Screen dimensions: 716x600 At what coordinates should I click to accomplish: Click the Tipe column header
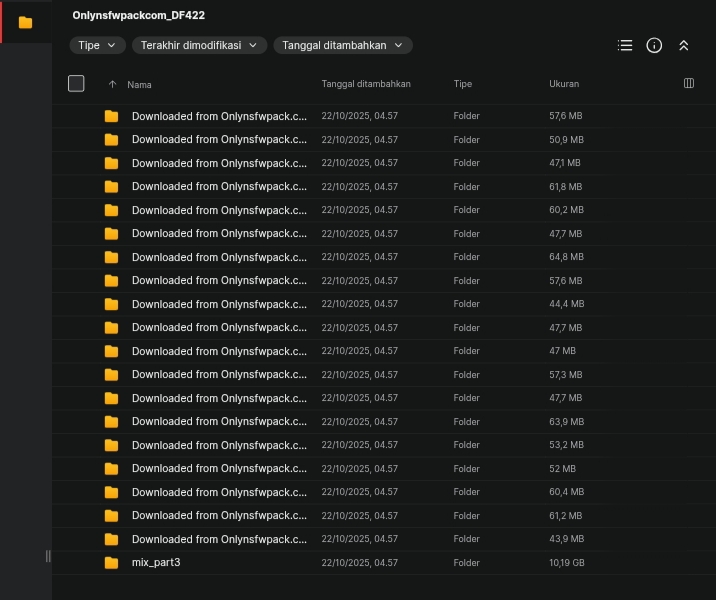tap(462, 84)
